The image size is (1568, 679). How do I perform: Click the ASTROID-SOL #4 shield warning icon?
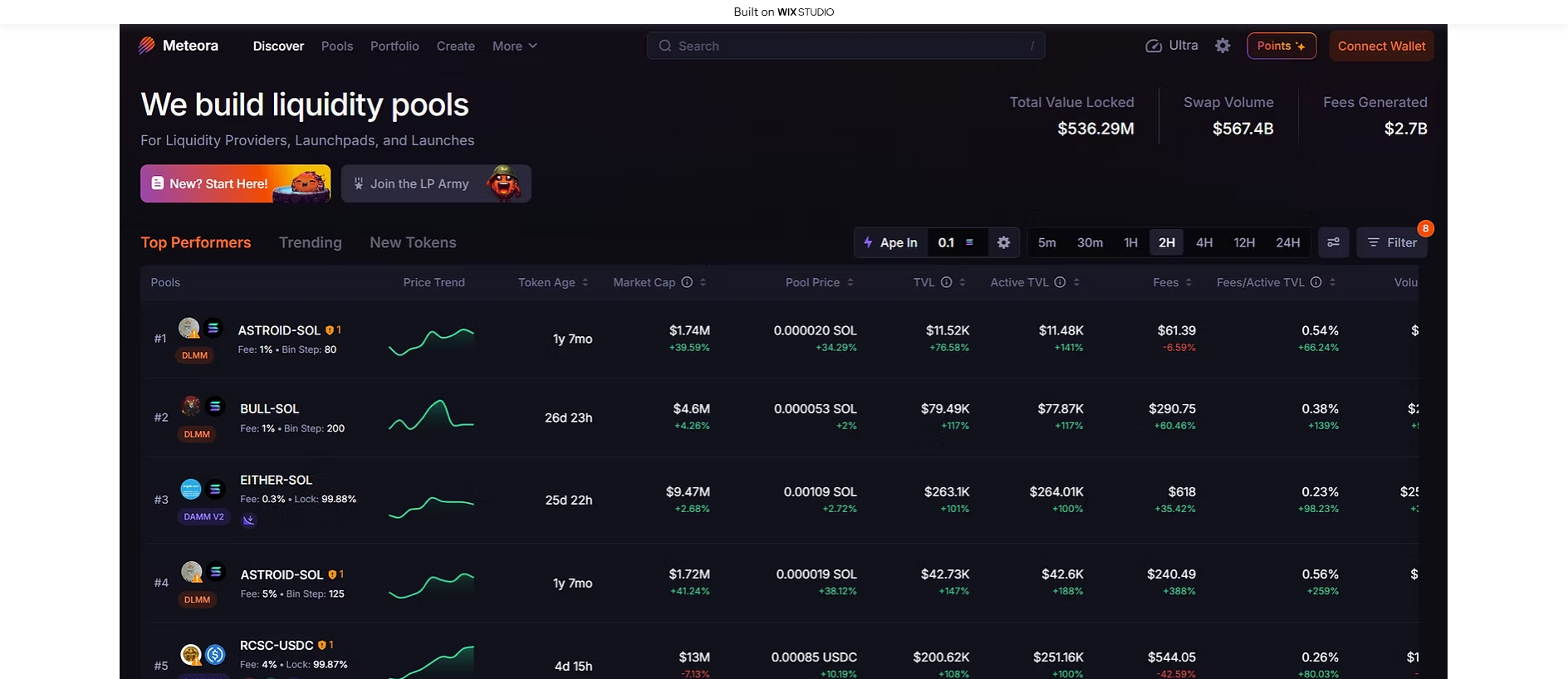[x=332, y=574]
